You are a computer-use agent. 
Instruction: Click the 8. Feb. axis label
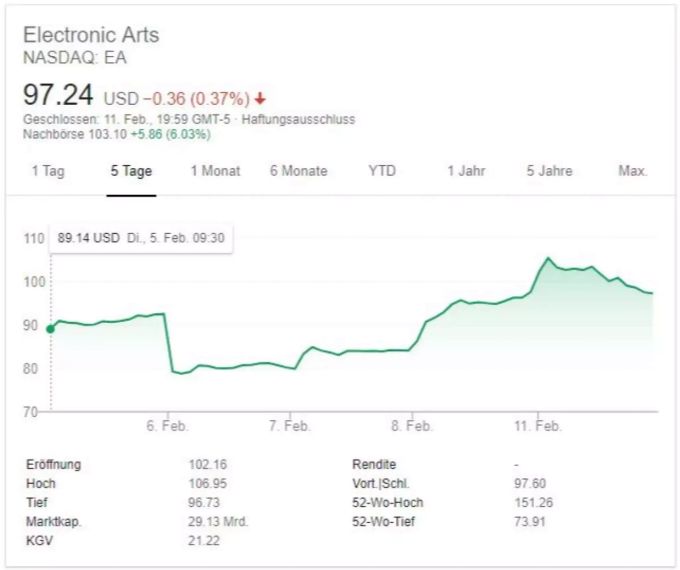click(412, 426)
